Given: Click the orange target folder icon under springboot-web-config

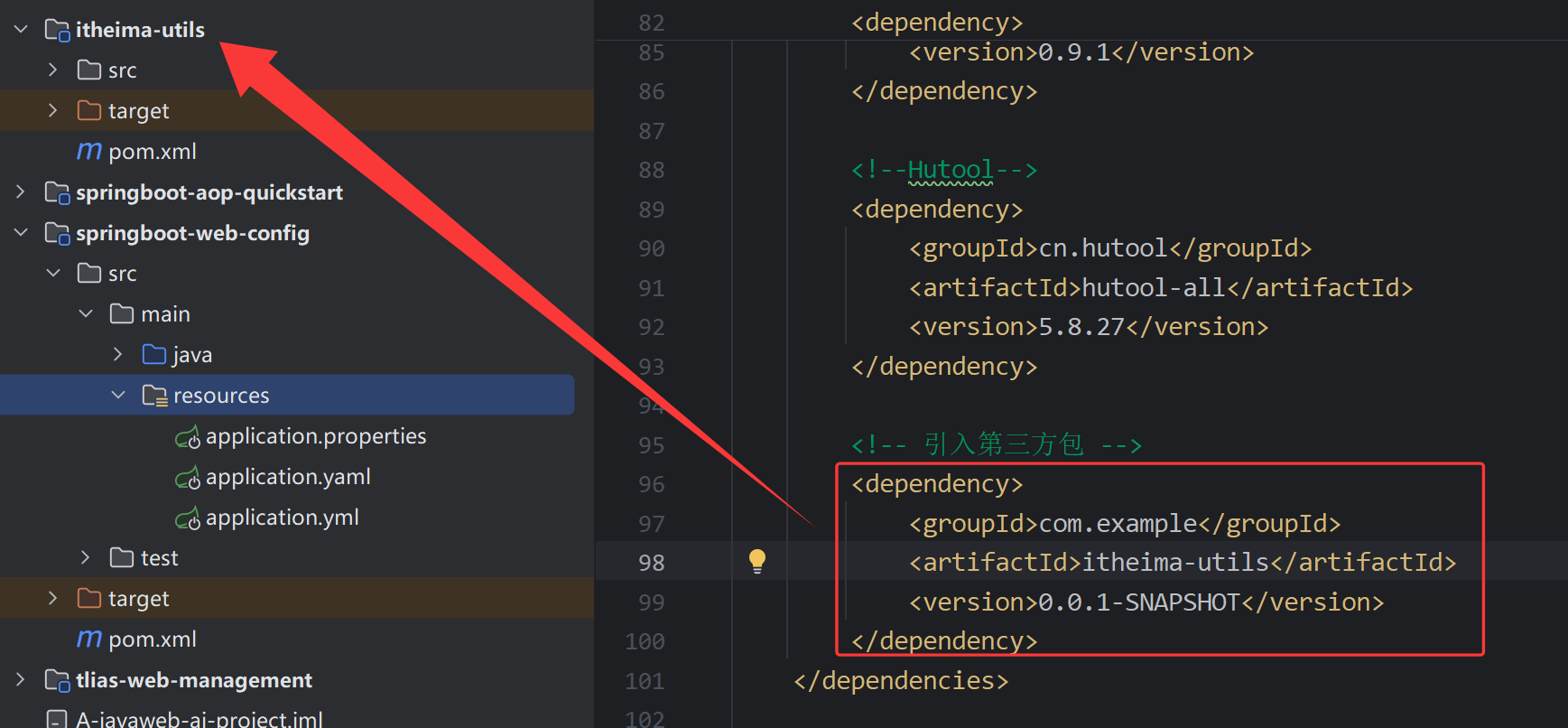Looking at the screenshot, I should tap(89, 598).
